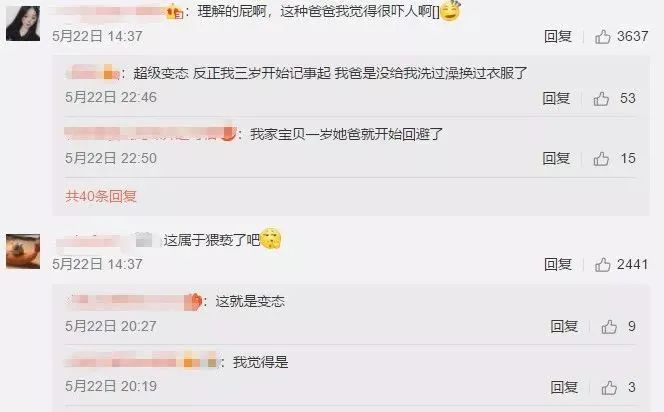
Task: Reply to comment posted 5月22日 22:46
Action: [x=556, y=98]
